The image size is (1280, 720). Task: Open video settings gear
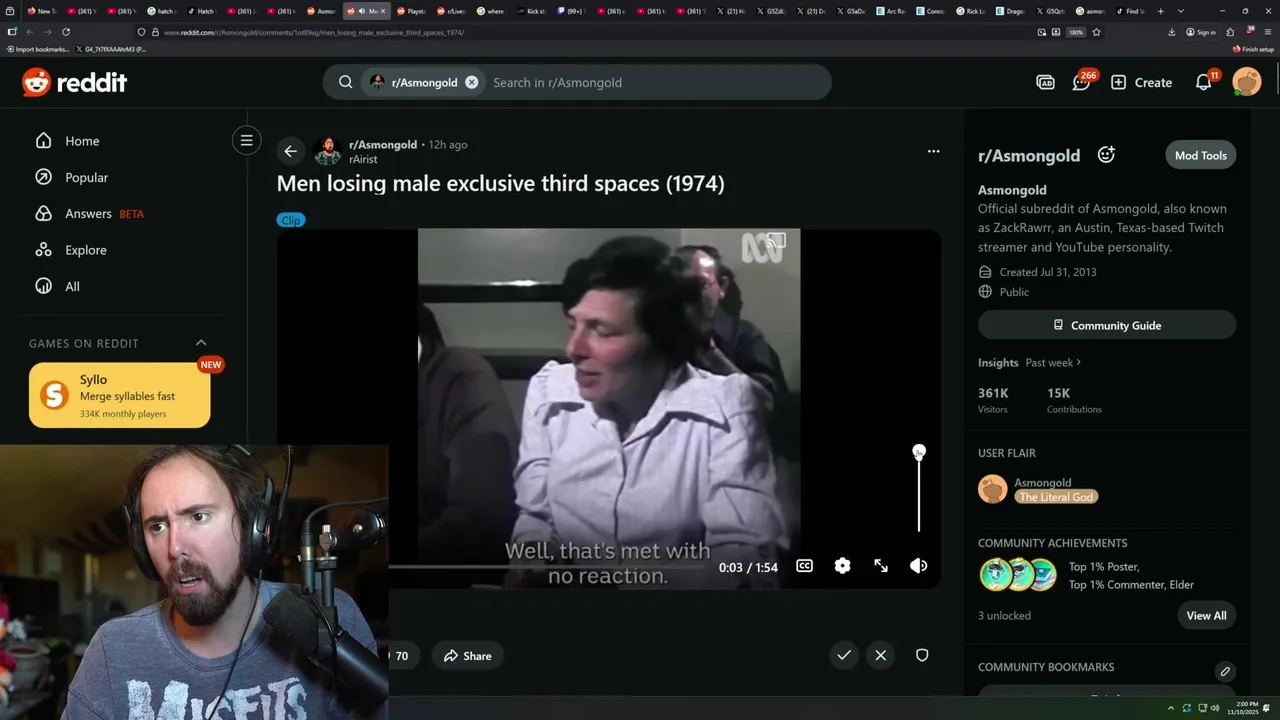842,566
